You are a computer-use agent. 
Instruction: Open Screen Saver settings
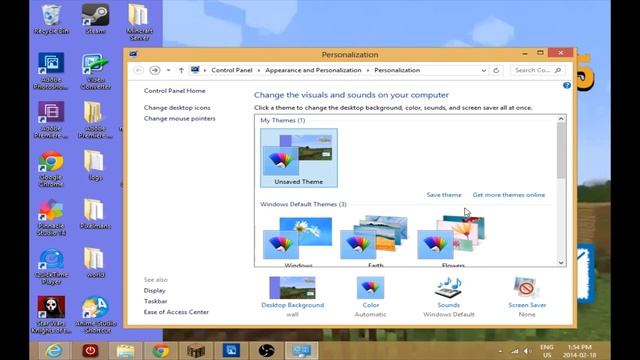point(527,297)
